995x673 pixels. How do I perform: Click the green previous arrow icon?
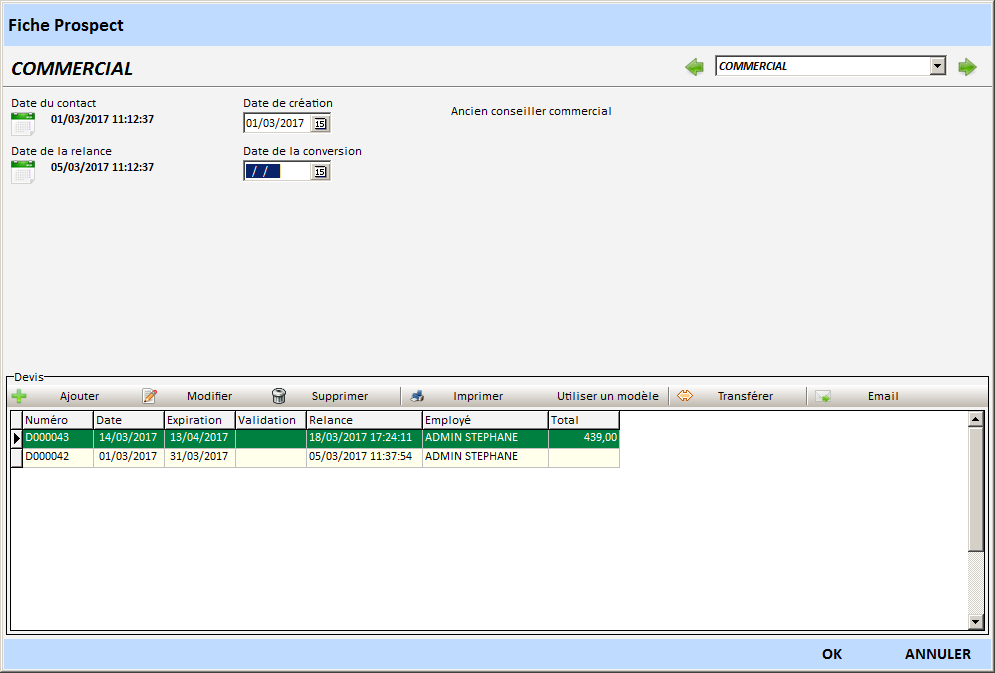click(x=694, y=67)
